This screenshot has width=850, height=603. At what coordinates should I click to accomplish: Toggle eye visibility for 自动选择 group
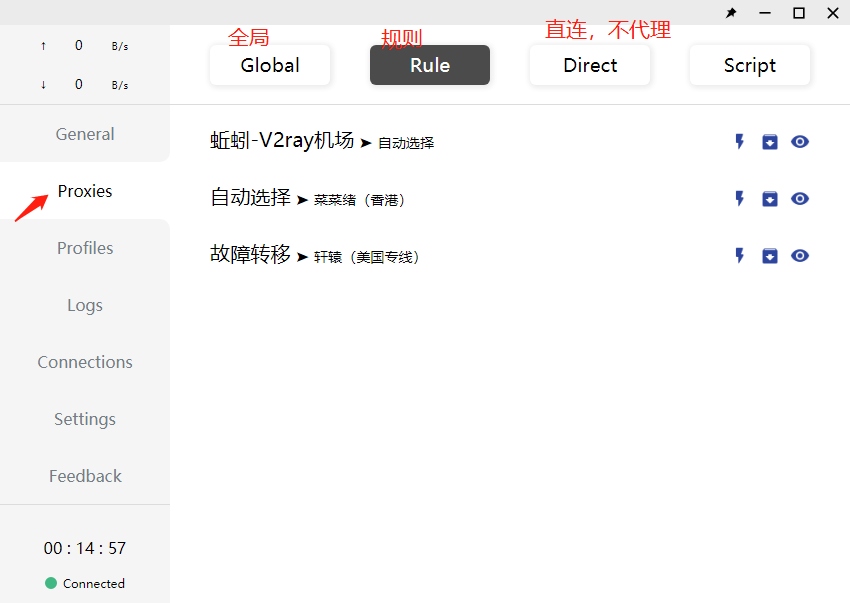(800, 199)
